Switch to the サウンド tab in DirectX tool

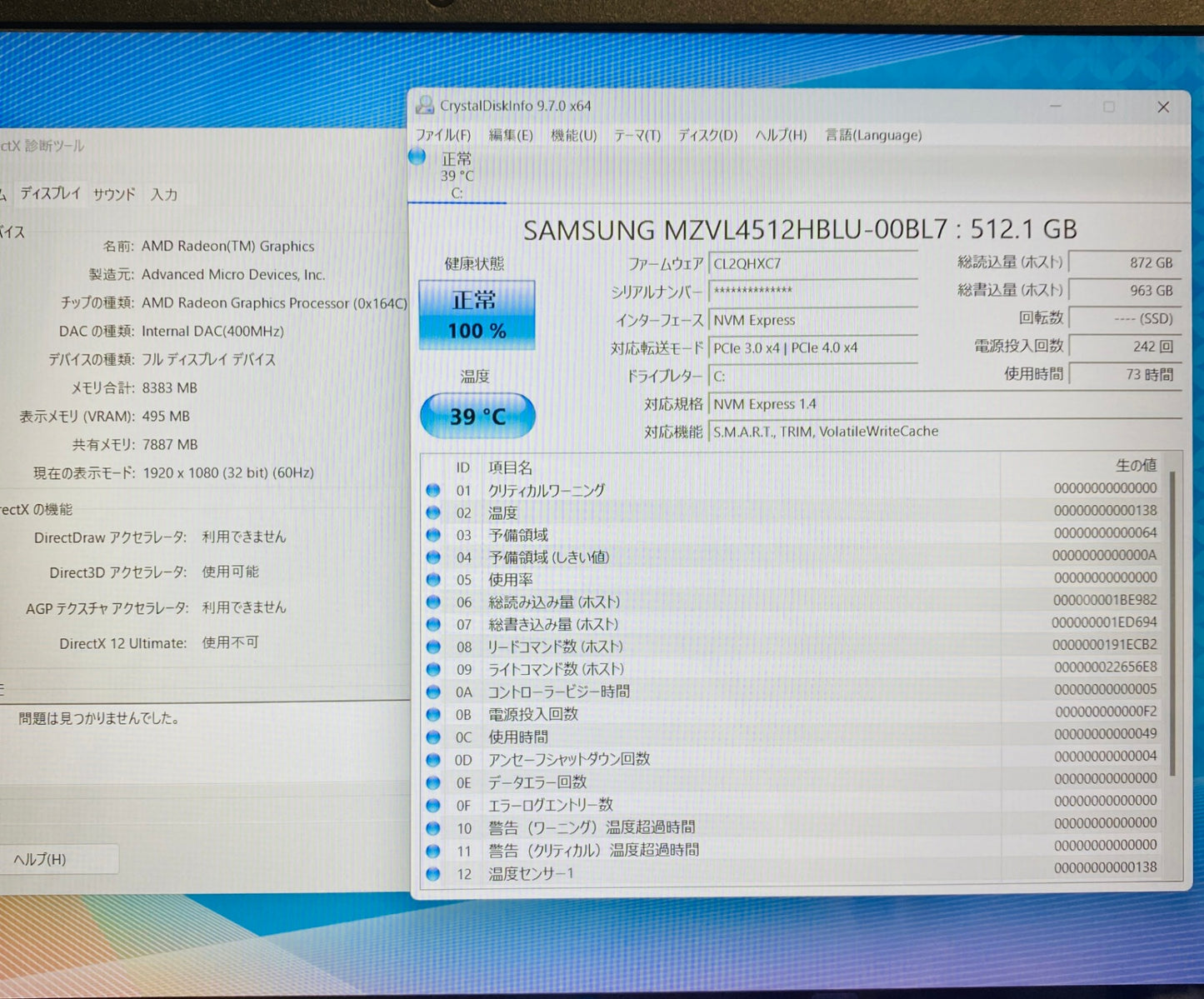(113, 194)
